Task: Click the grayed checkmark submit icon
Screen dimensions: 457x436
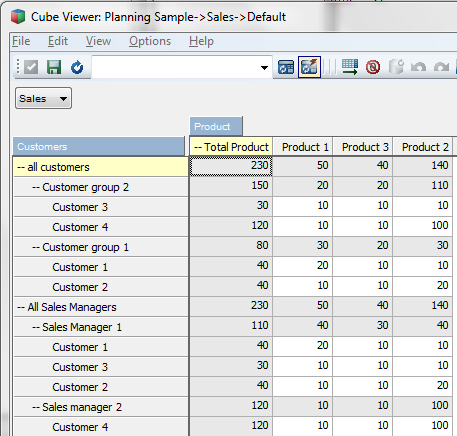Action: coord(31,67)
